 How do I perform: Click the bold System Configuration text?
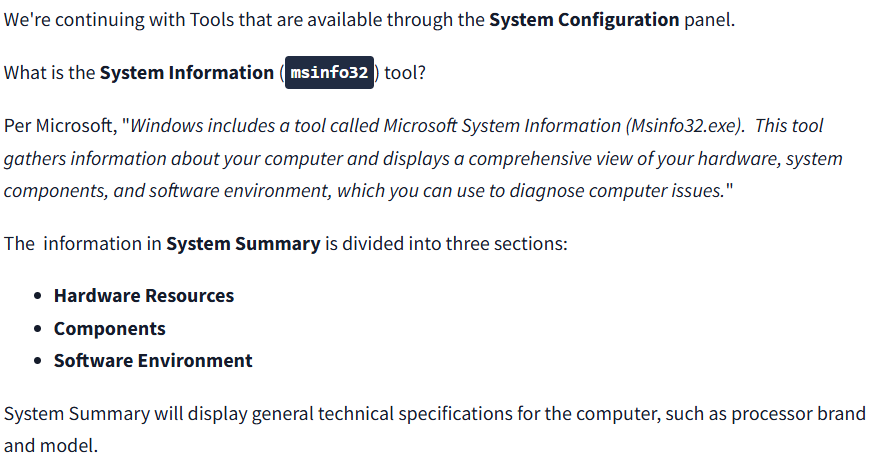pyautogui.click(x=583, y=20)
